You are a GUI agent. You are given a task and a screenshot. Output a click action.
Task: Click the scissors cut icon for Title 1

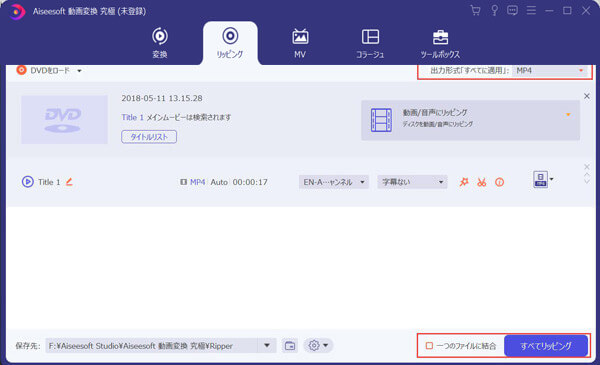(482, 182)
